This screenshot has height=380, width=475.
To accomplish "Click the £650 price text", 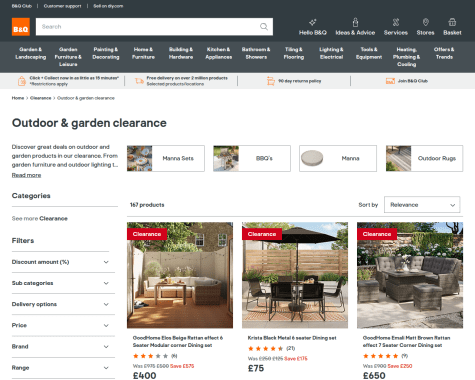I will (374, 376).
